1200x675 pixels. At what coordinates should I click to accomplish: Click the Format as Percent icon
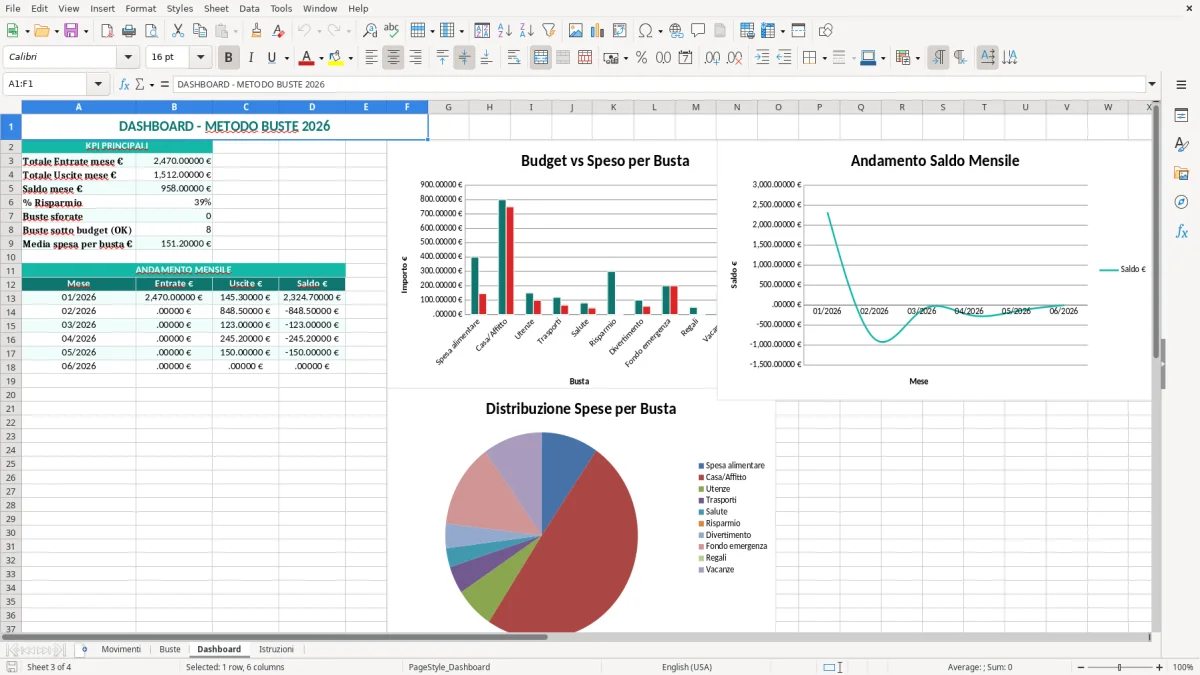641,58
